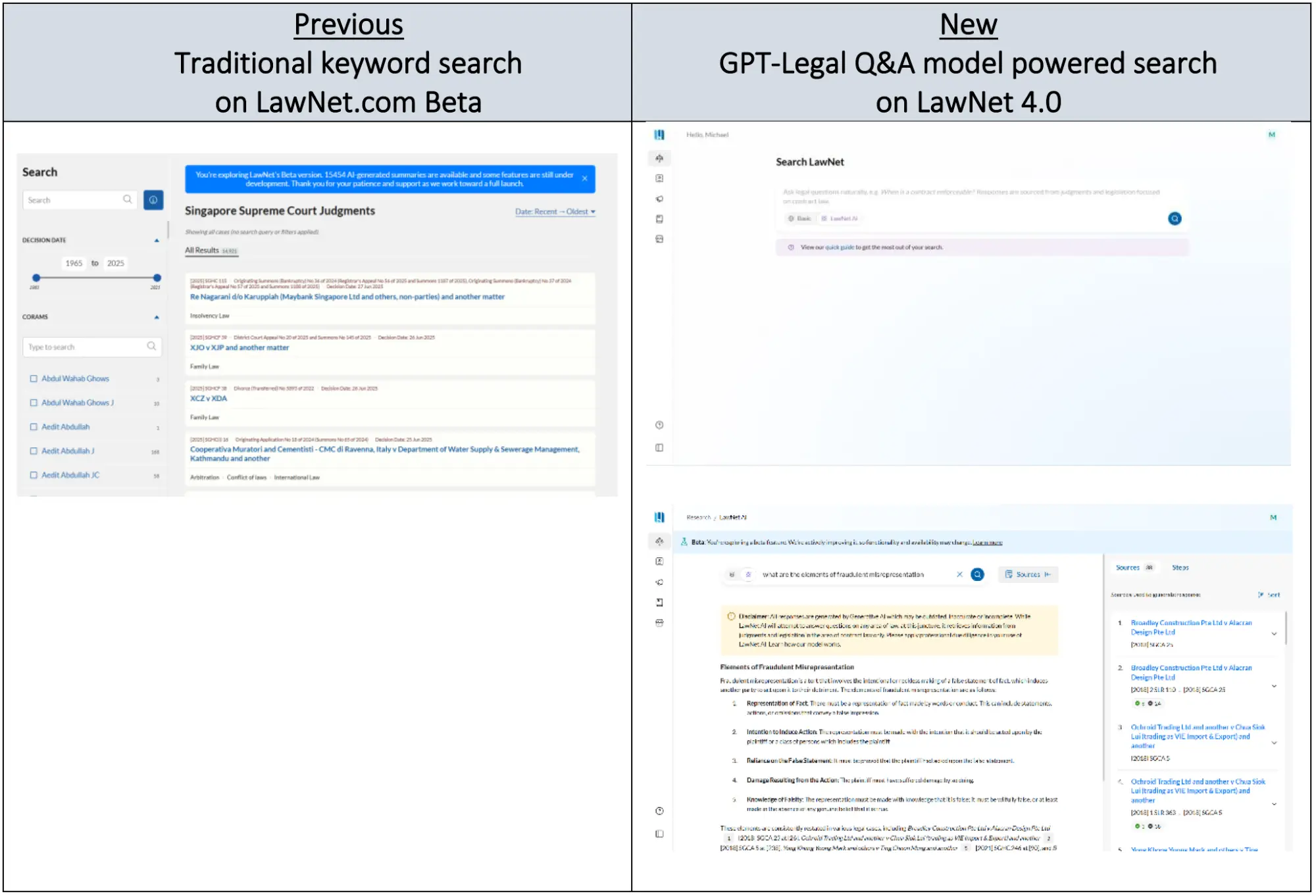1316x896 pixels.
Task: Click the 1965 start handle of the decision date slider
Action: (36, 278)
